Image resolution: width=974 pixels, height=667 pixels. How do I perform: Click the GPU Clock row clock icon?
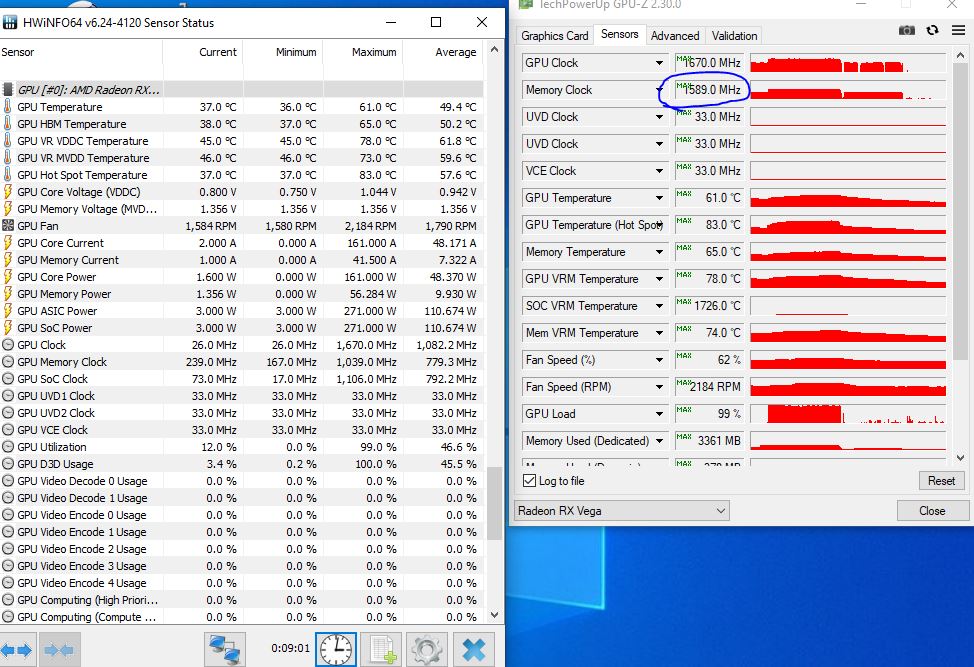[x=7, y=345]
